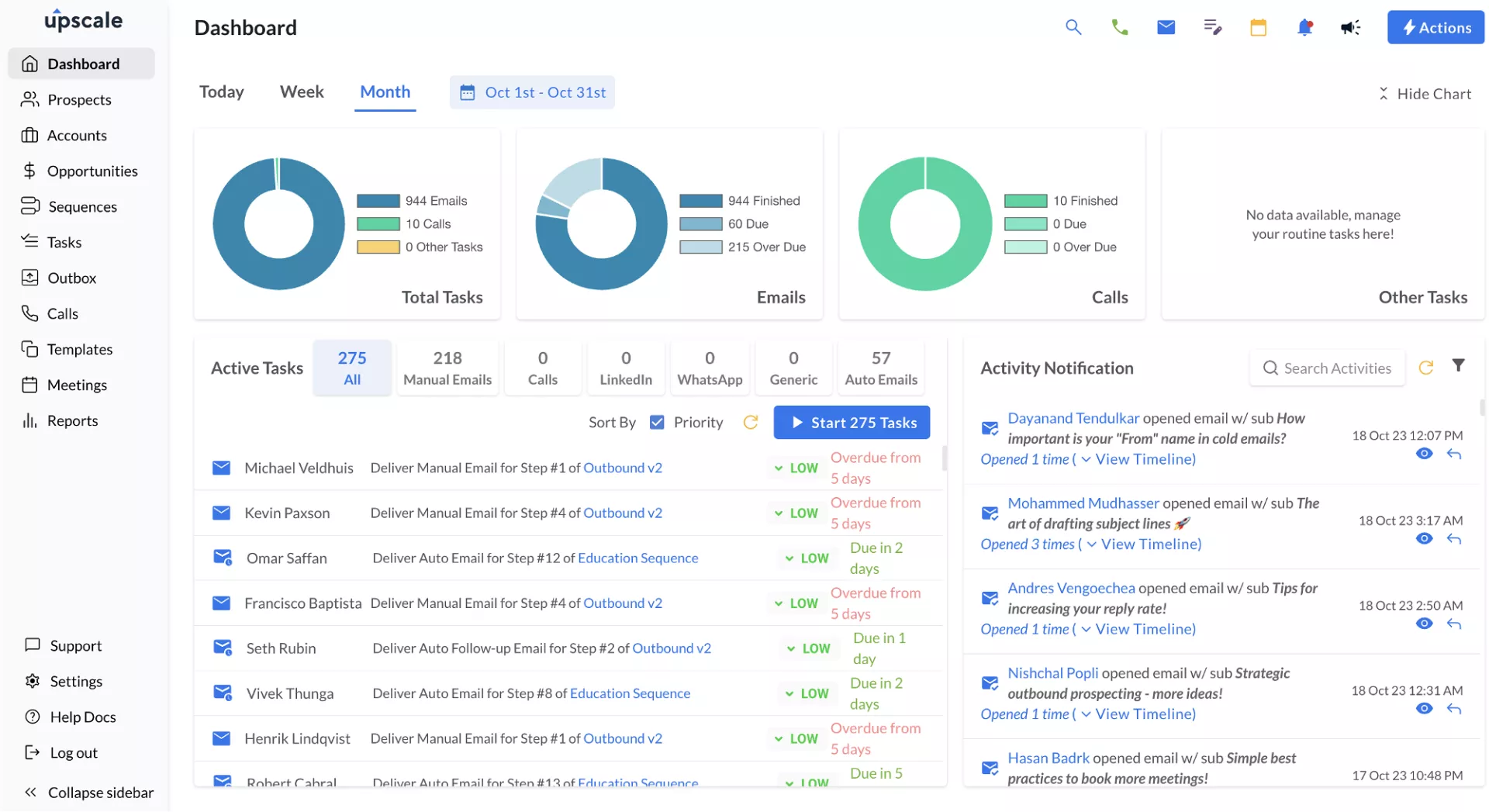Image resolution: width=1489 pixels, height=812 pixels.
Task: Open the phone dialer icon in header
Action: (x=1119, y=28)
